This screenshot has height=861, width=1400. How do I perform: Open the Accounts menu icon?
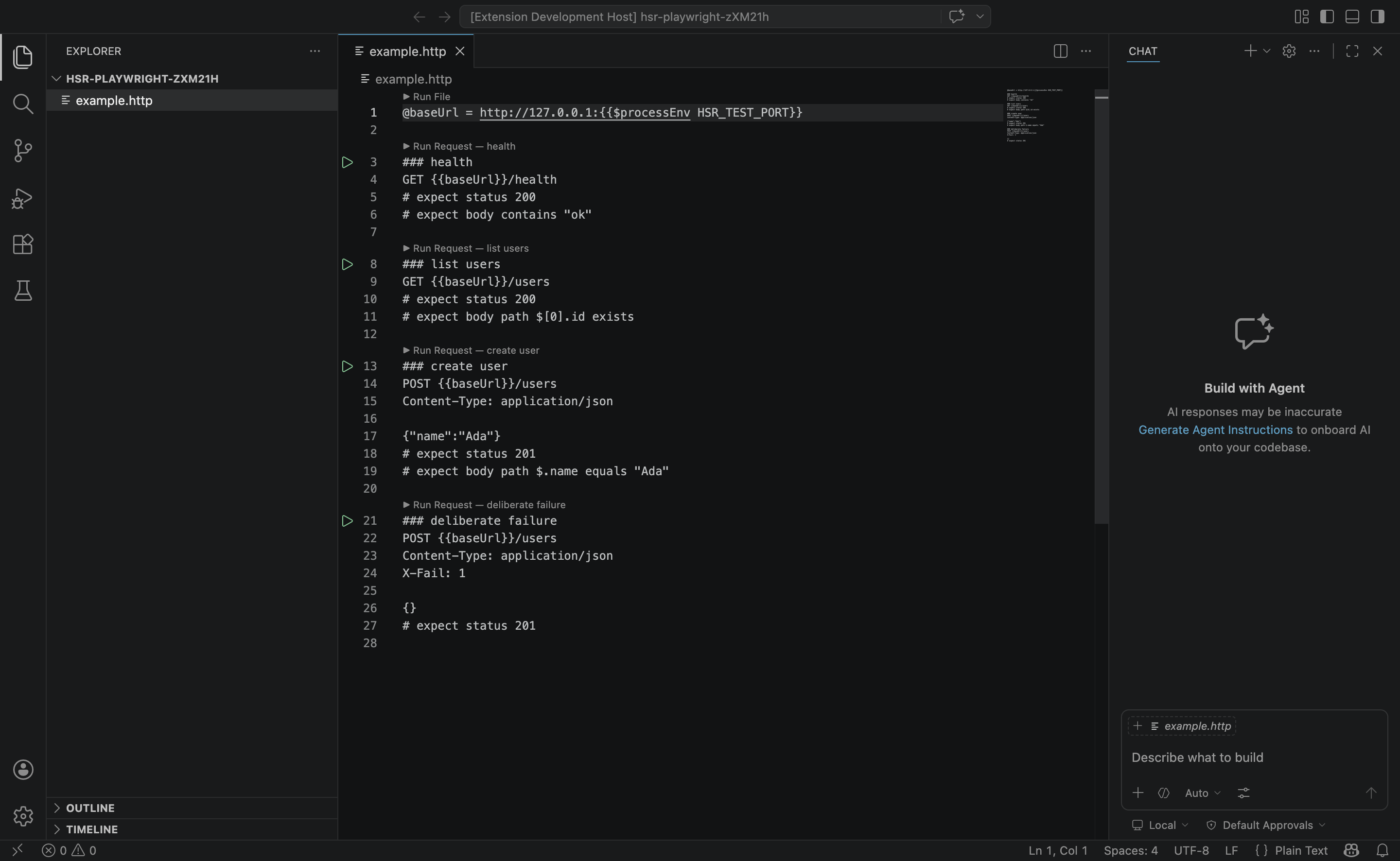tap(23, 769)
